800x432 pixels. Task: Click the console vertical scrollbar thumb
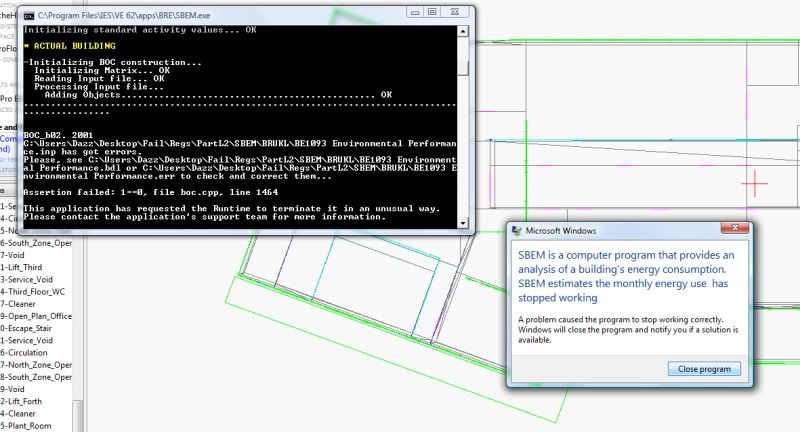463,68
